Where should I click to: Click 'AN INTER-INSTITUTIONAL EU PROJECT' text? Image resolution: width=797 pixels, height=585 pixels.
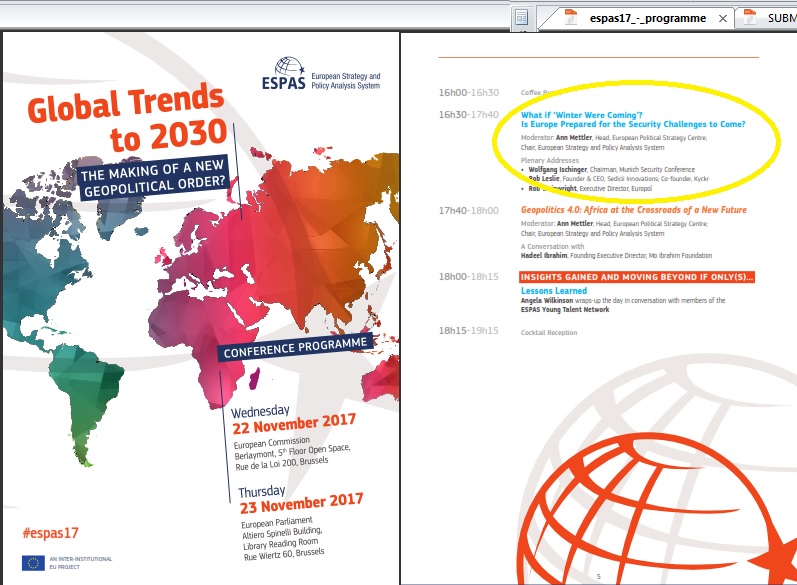(x=80, y=563)
